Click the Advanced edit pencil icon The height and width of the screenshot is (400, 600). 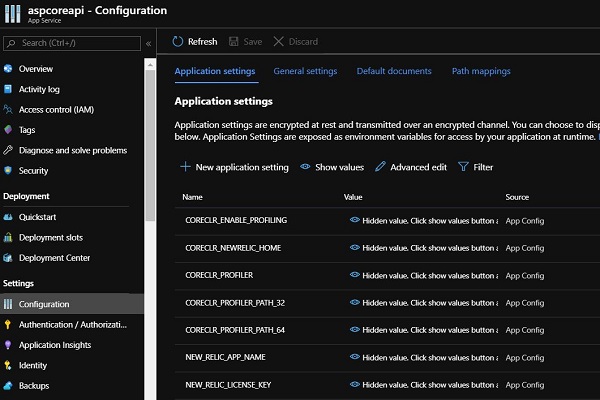pos(380,167)
